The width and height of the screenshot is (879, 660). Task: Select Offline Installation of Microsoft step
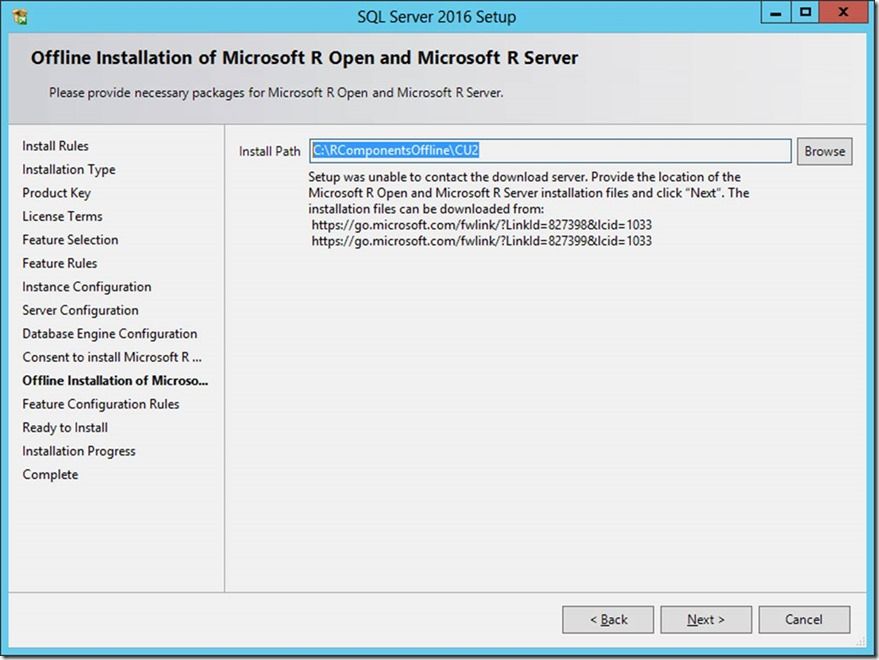pos(115,381)
